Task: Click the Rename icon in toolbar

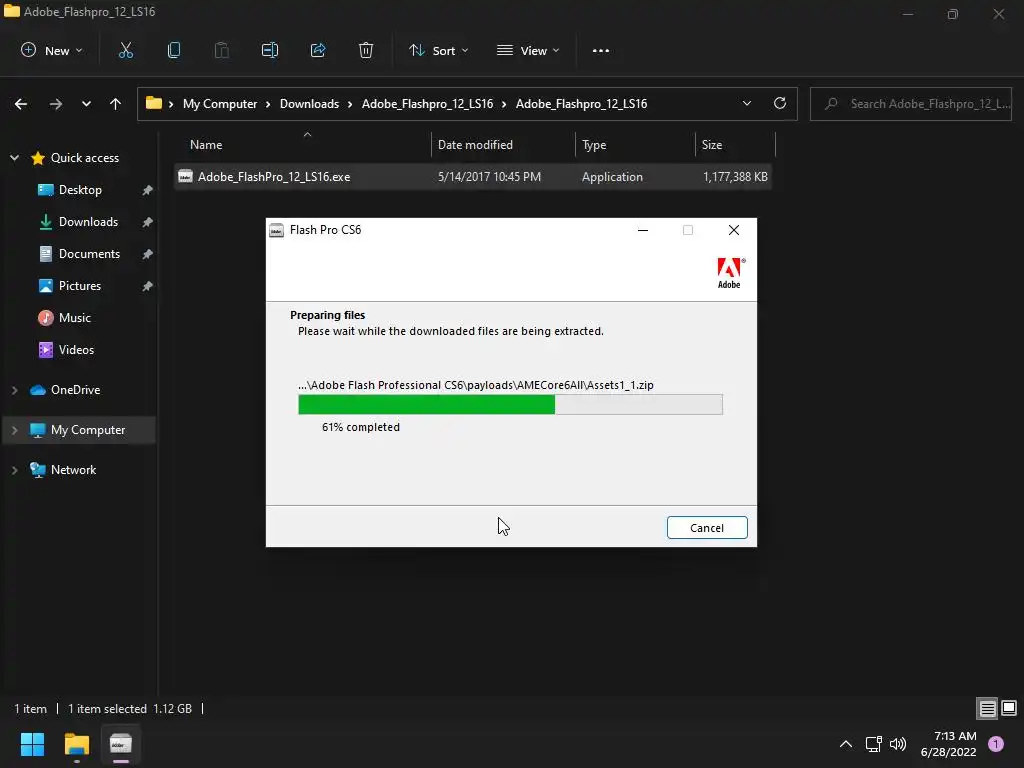Action: tap(270, 50)
